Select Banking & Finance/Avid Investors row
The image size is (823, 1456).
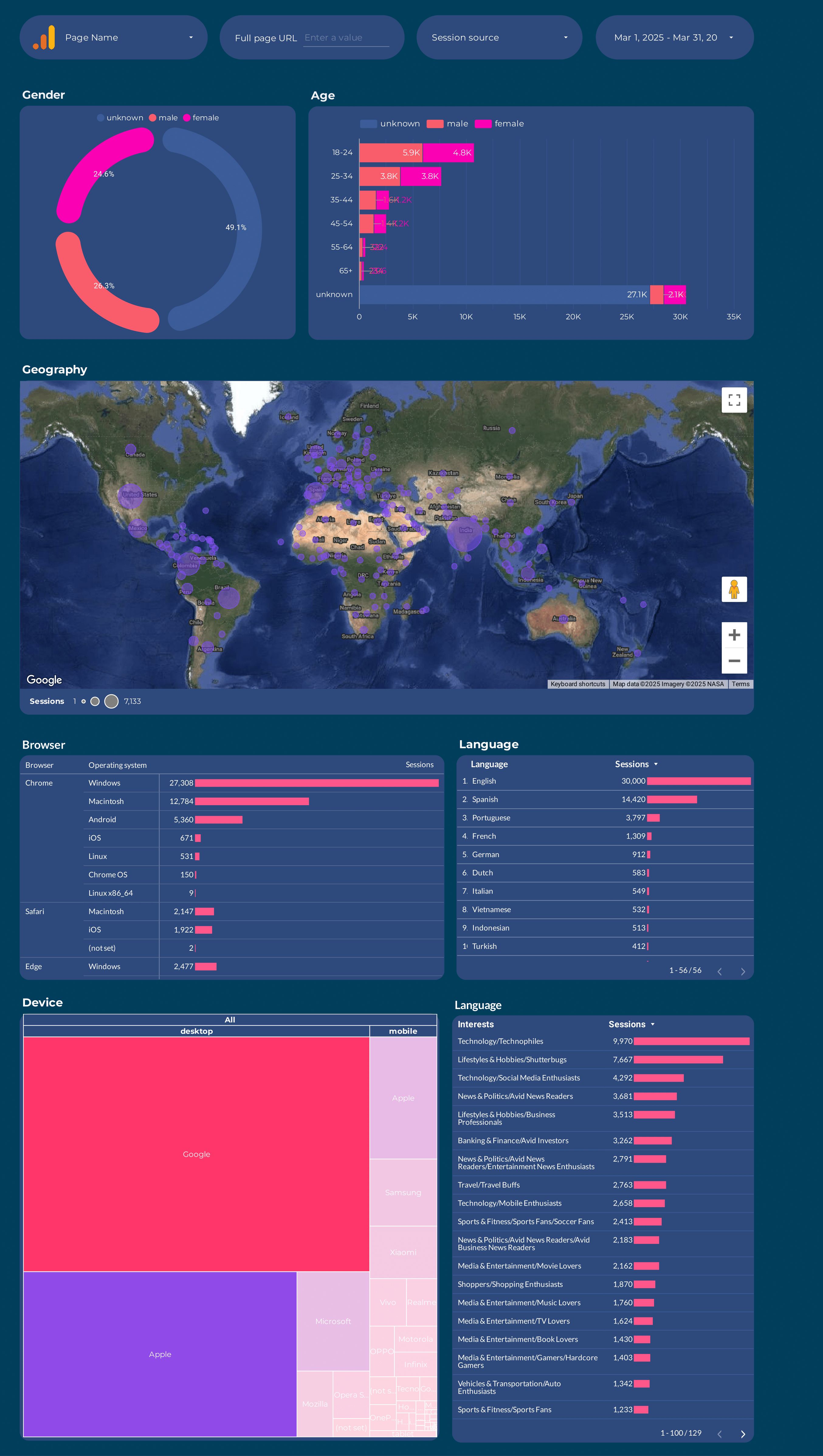603,1141
